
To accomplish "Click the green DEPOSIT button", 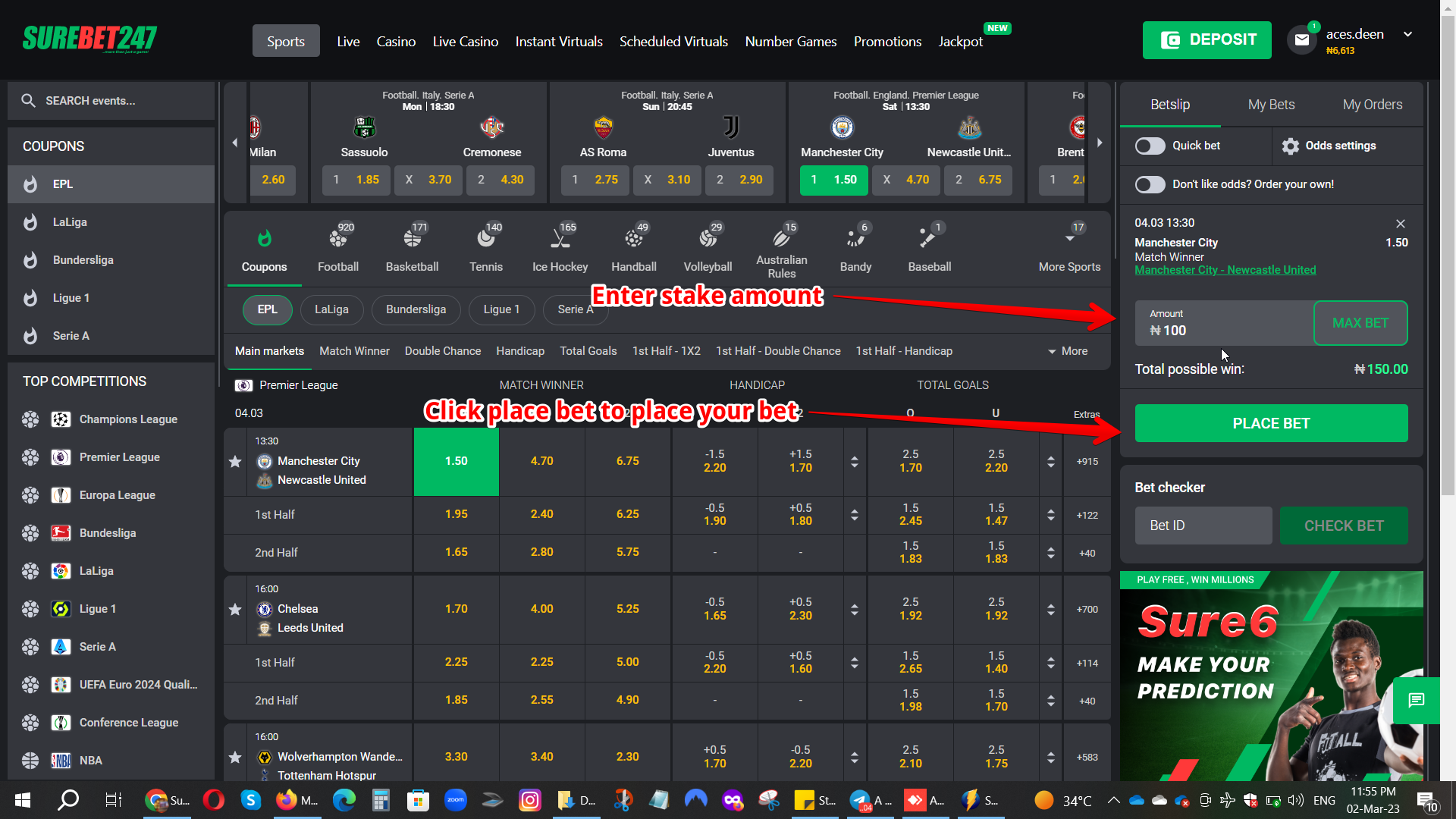I will (x=1207, y=40).
